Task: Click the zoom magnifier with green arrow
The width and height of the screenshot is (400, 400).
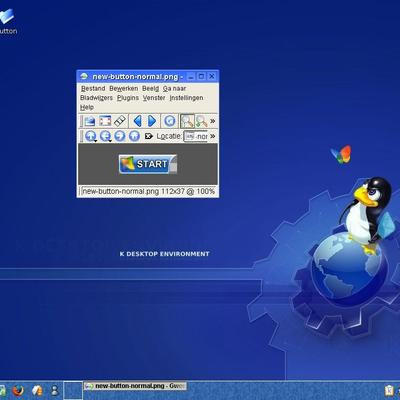Action: click(x=201, y=121)
